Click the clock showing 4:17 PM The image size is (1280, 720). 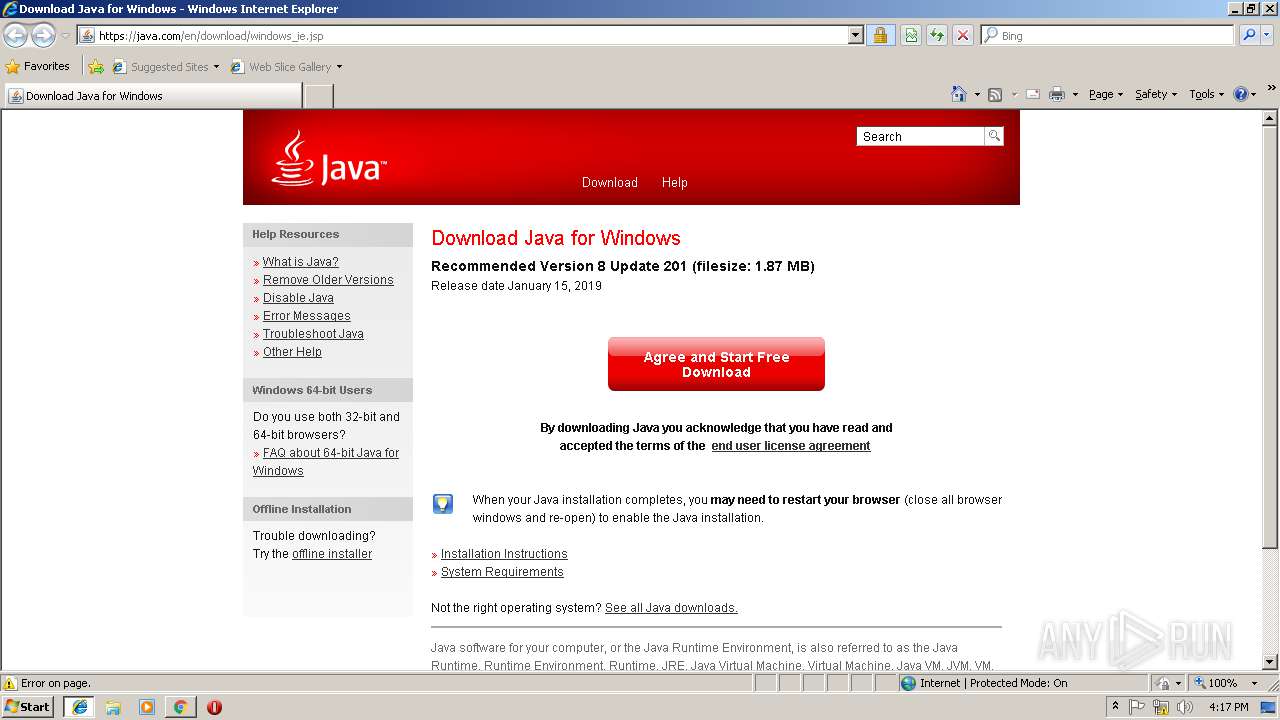click(x=1228, y=707)
